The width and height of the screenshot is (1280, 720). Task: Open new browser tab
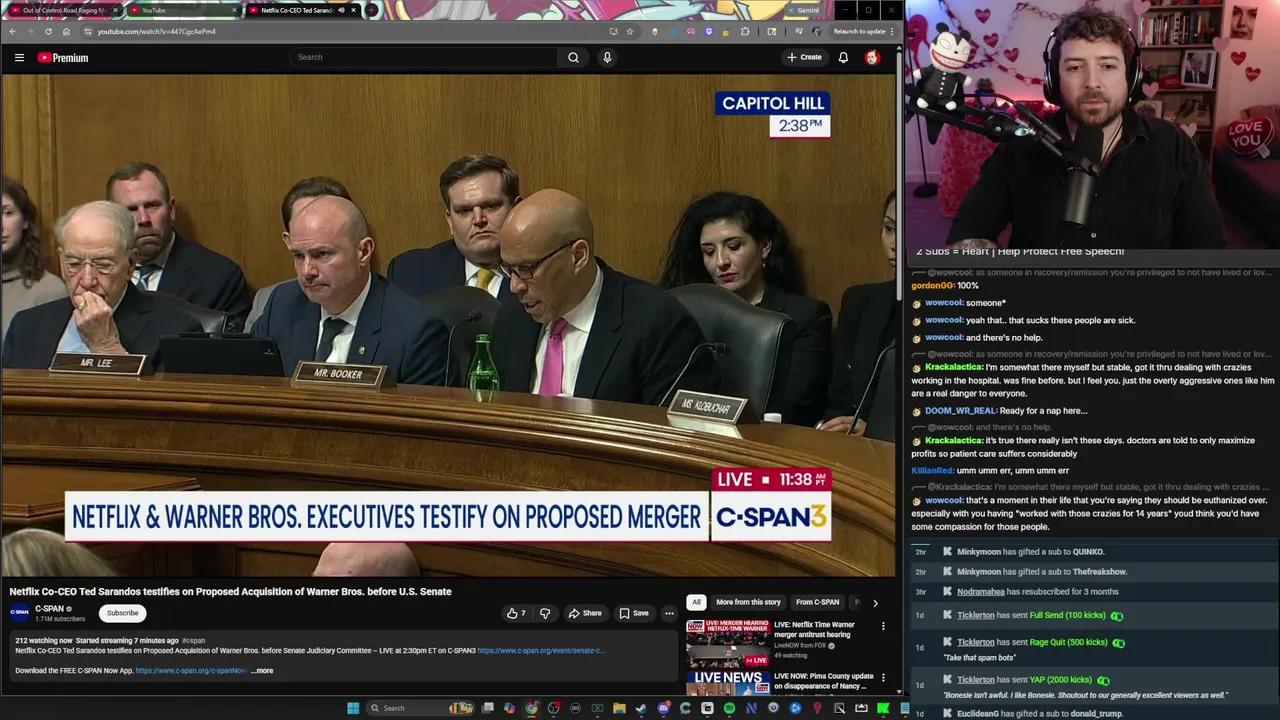tap(372, 10)
